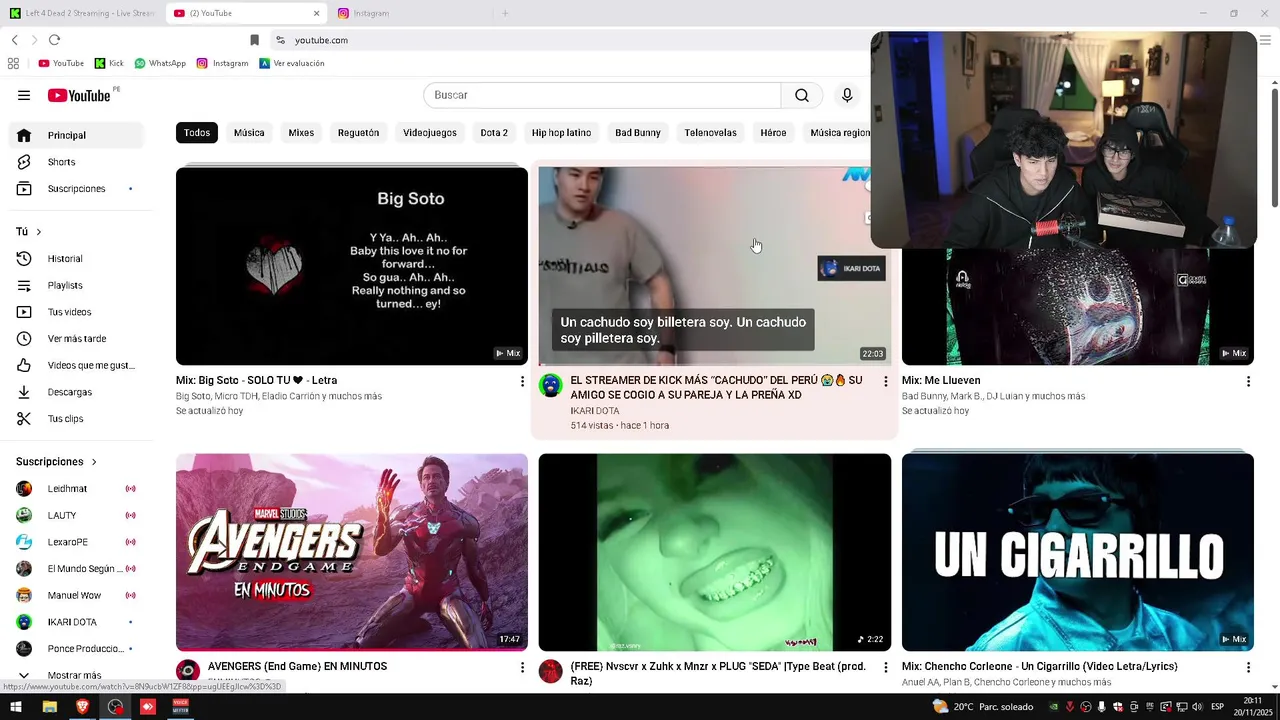Viewport: 1280px width, 720px height.
Task: Open options for Mix: Chencho Corleone
Action: [x=1248, y=667]
